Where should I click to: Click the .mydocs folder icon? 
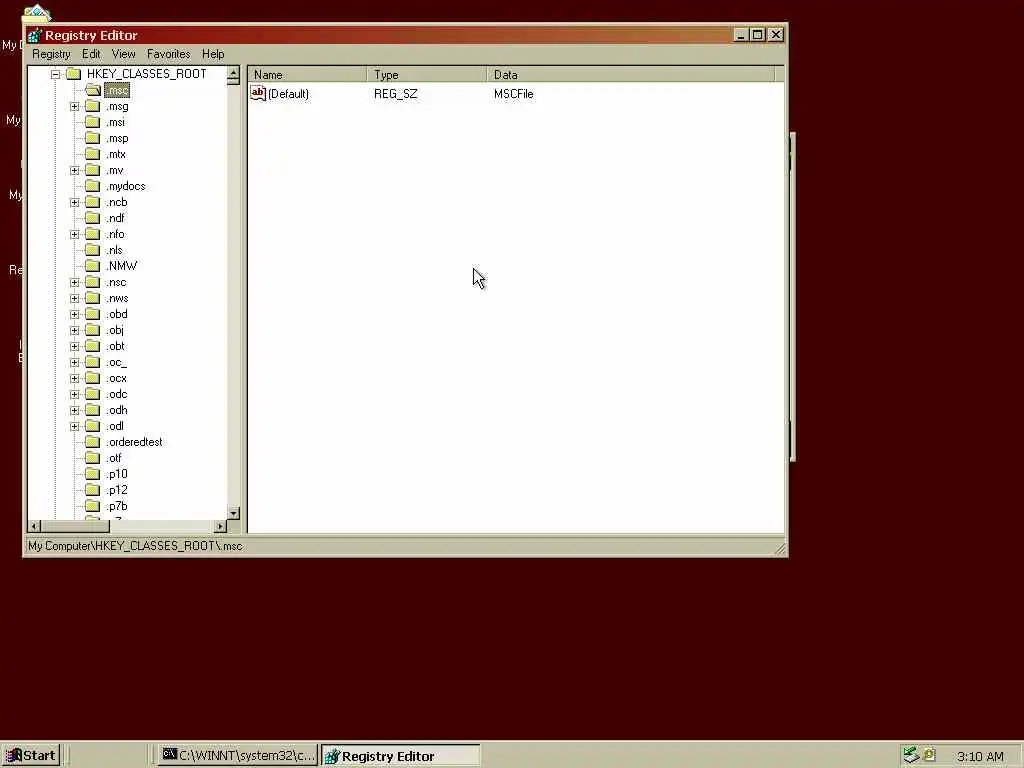[x=93, y=186]
